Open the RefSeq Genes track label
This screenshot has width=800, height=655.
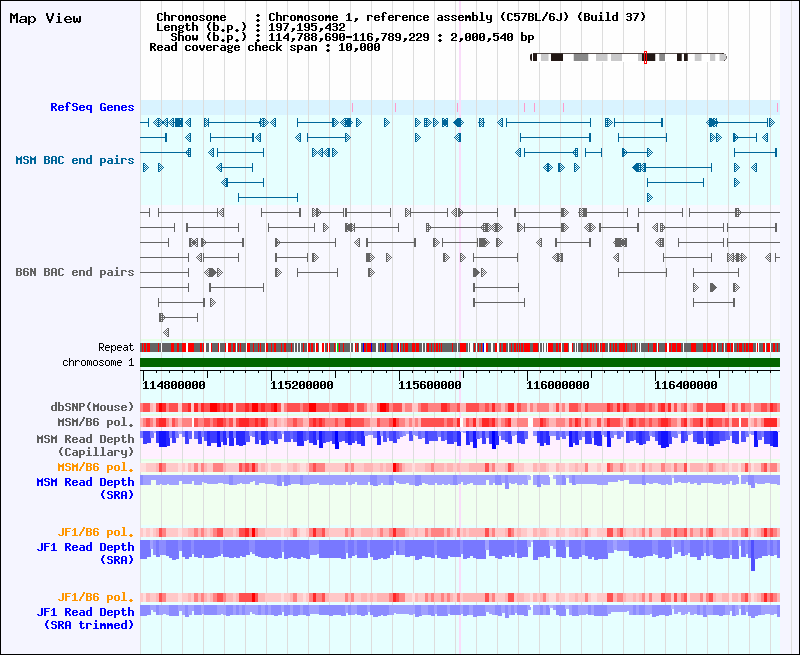(92, 107)
